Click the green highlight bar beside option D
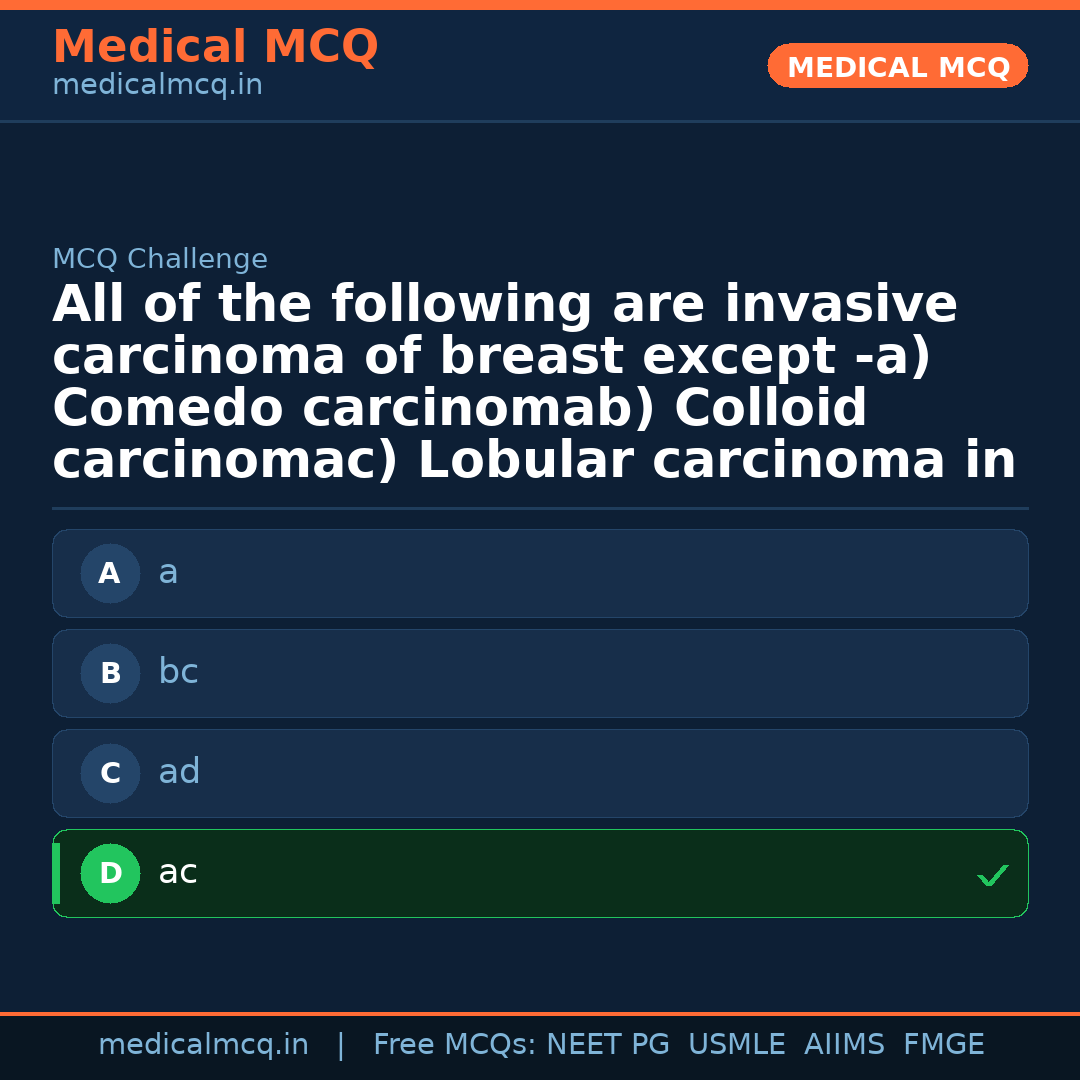The height and width of the screenshot is (1080, 1080). coord(55,873)
